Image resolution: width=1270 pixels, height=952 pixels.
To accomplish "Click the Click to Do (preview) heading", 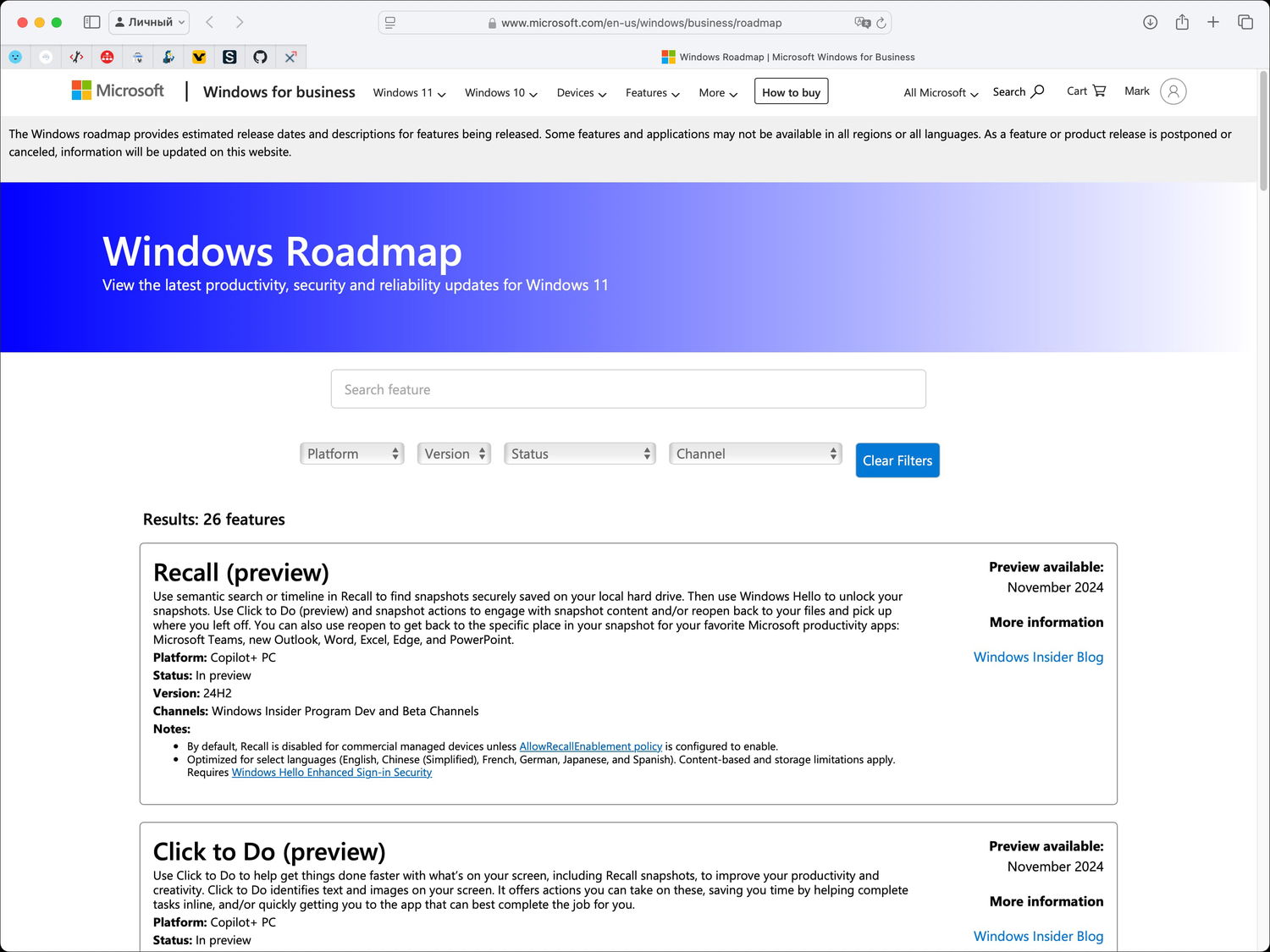I will (x=269, y=851).
